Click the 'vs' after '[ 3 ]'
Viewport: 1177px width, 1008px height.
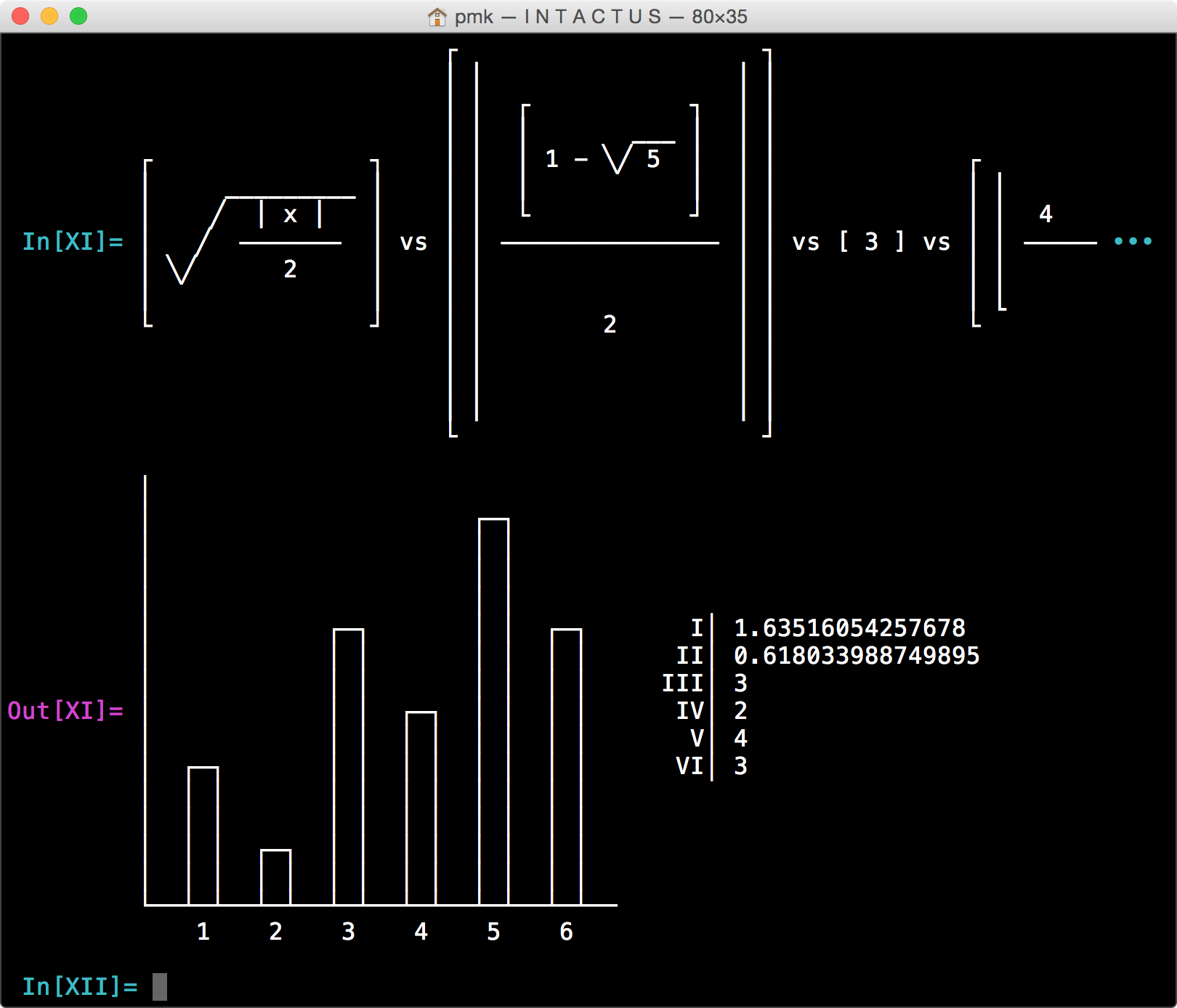[937, 242]
